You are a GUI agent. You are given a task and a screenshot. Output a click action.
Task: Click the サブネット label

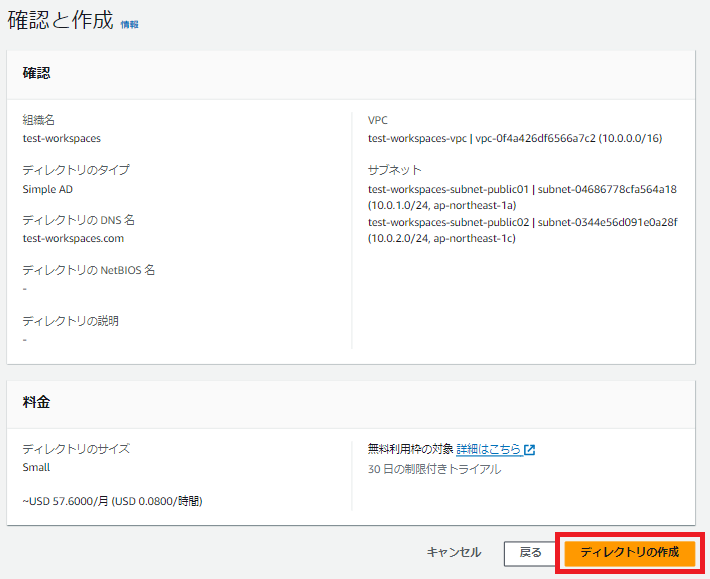click(x=394, y=170)
